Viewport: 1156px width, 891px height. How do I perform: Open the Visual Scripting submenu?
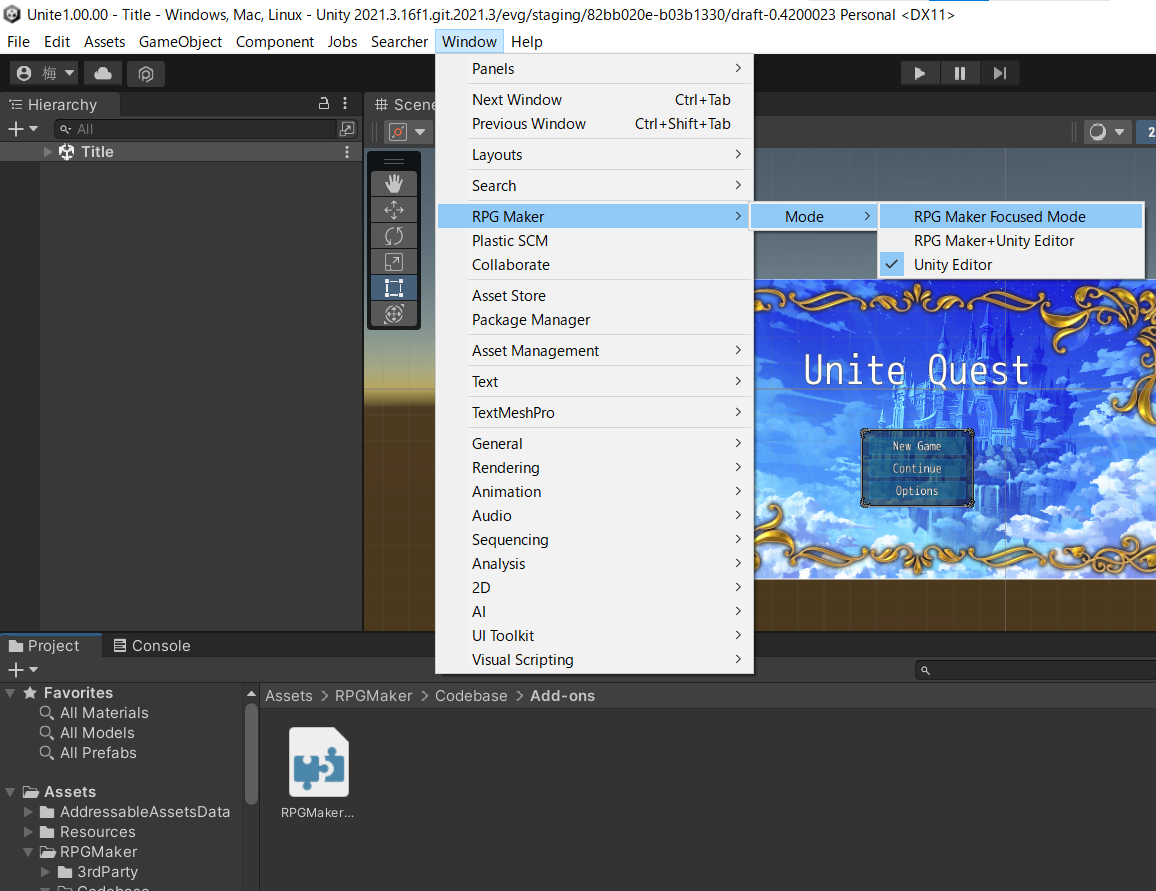[x=595, y=660]
